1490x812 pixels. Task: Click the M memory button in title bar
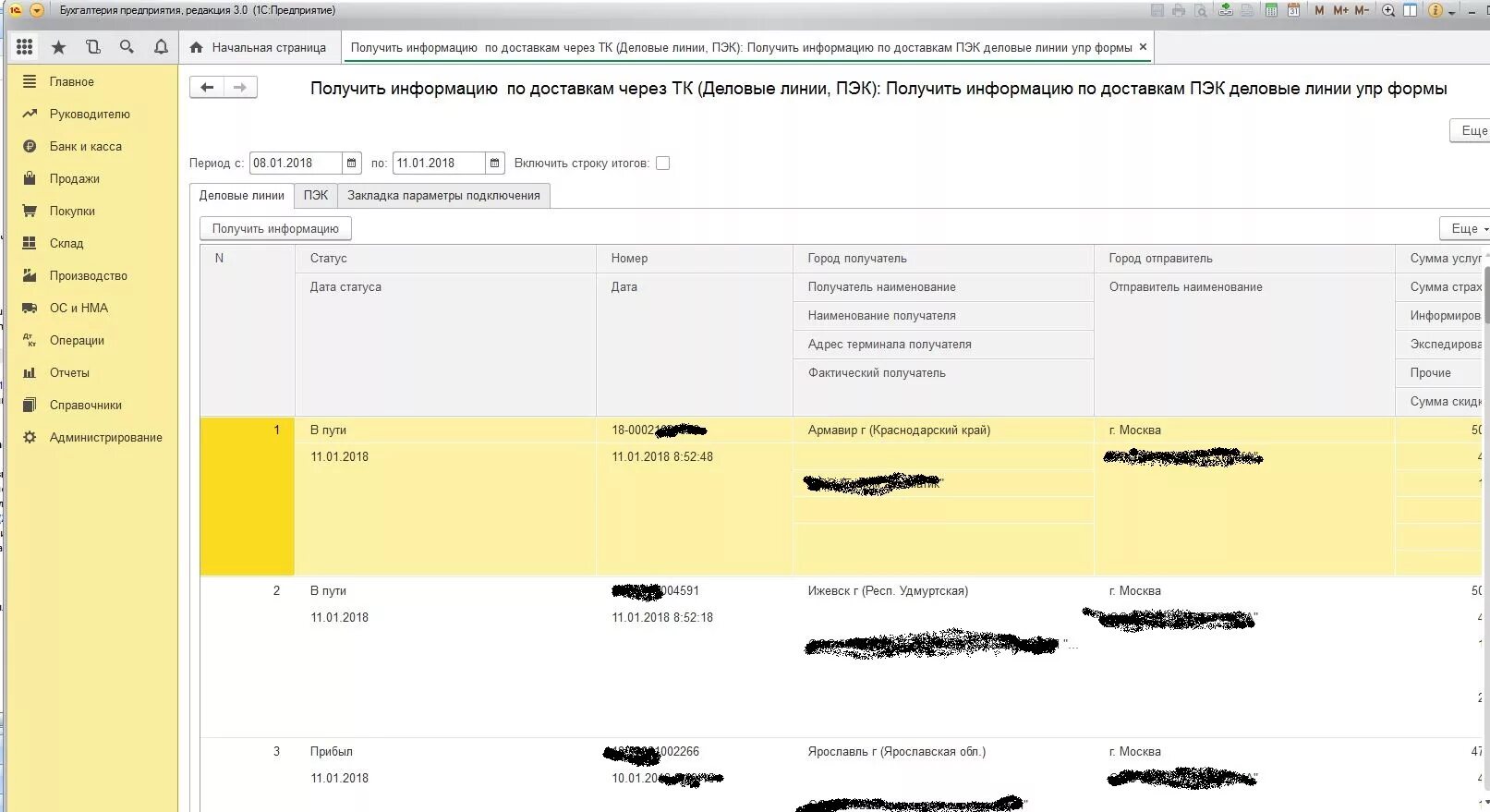point(1319,10)
